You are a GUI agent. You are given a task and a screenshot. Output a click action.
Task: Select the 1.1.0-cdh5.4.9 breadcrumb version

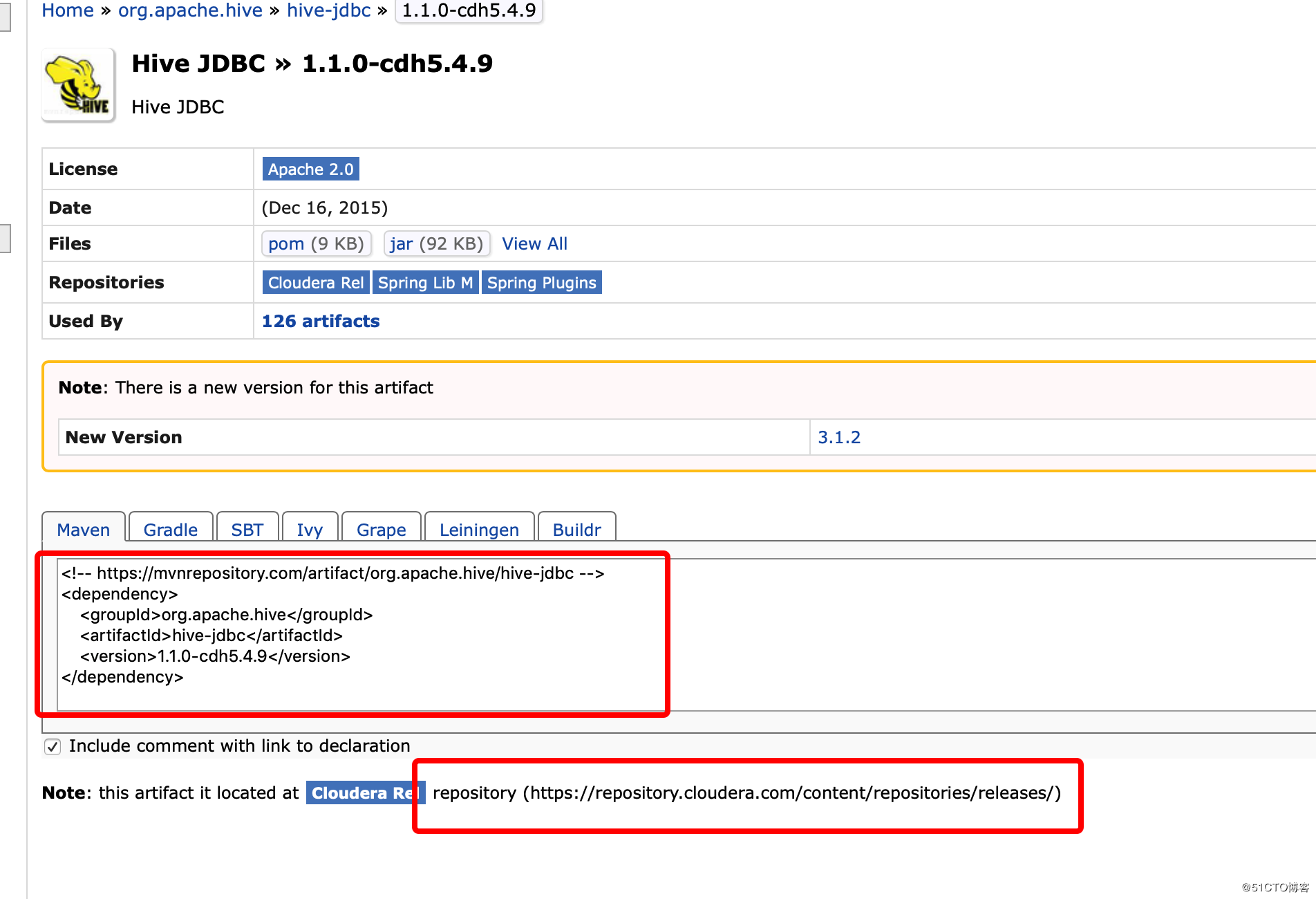(x=469, y=10)
